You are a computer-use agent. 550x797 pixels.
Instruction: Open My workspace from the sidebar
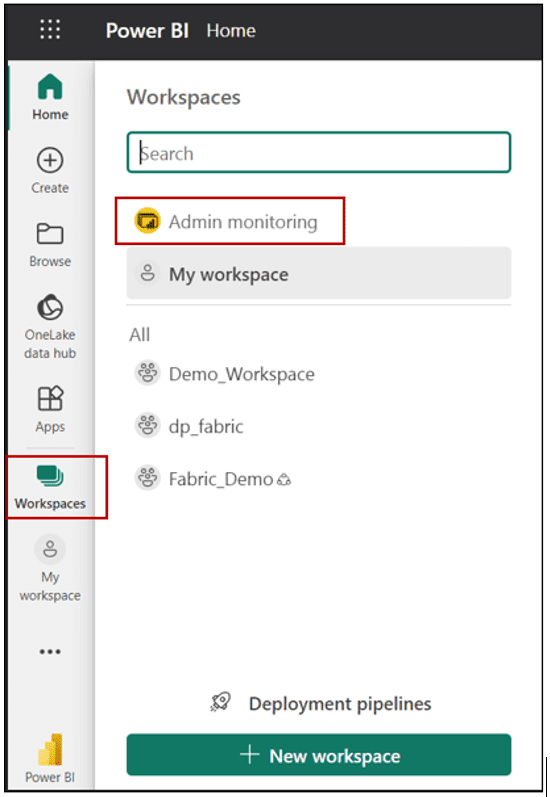(x=50, y=568)
